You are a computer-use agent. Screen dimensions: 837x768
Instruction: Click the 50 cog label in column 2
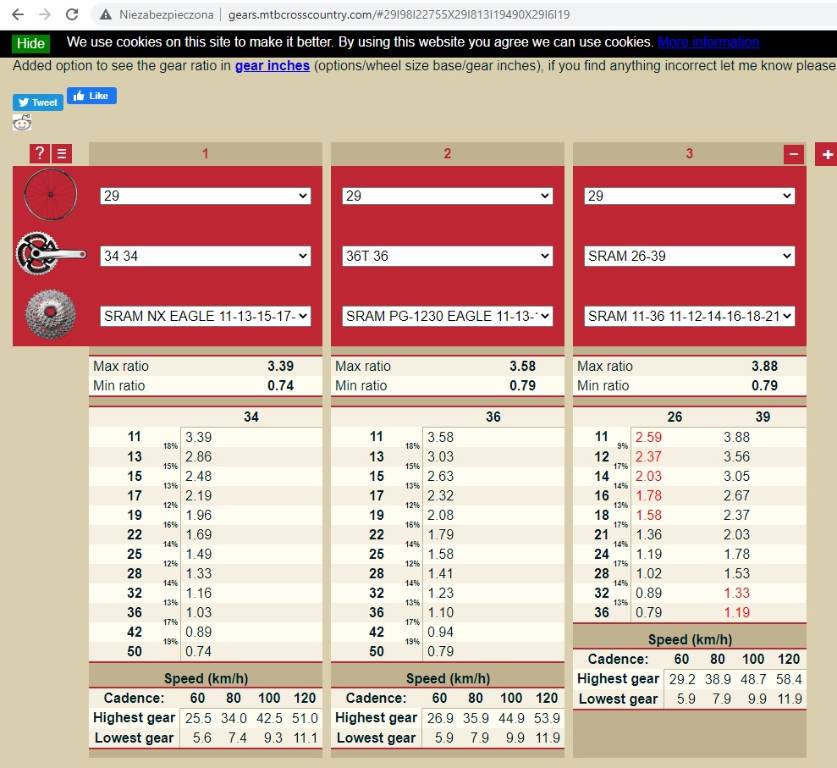coord(376,651)
